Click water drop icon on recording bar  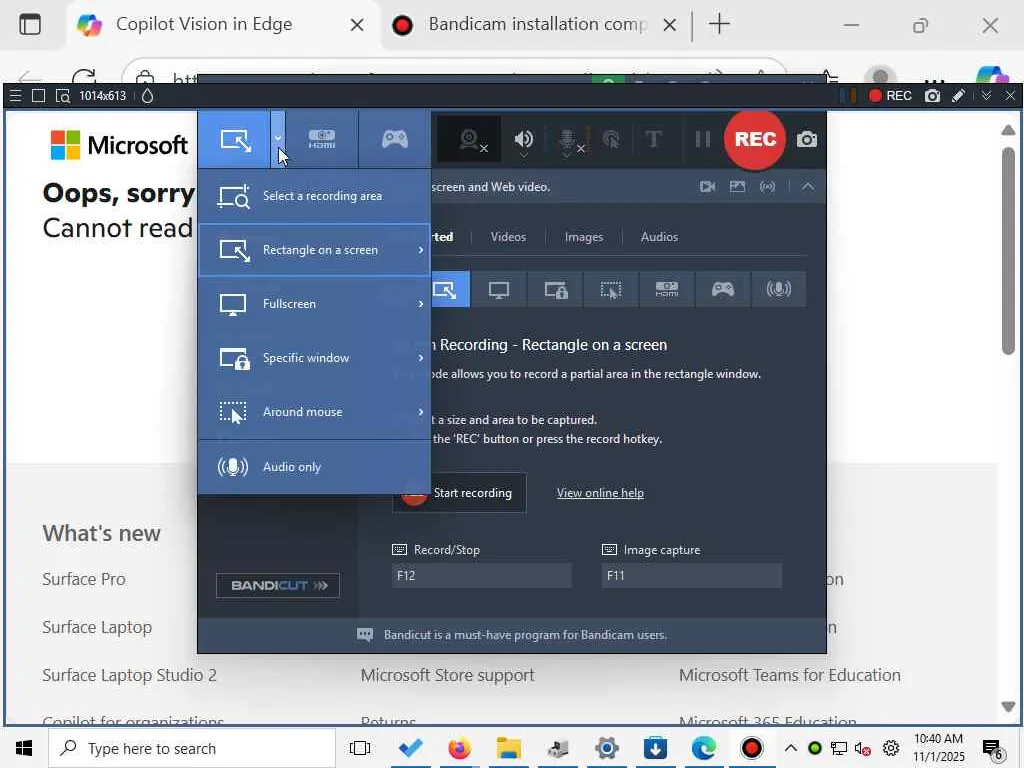point(148,96)
